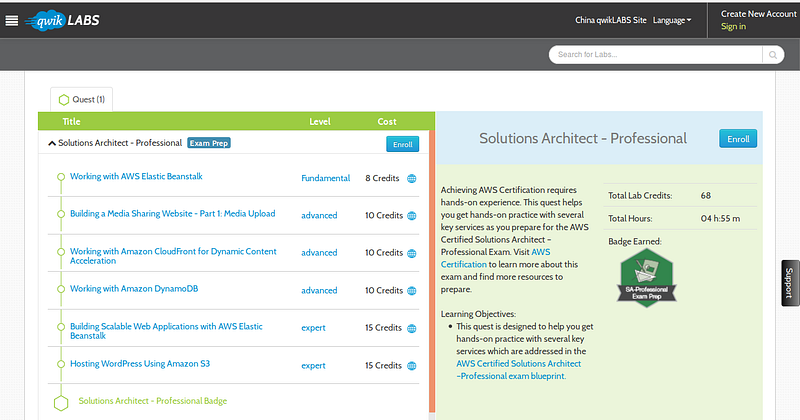The width and height of the screenshot is (800, 420).
Task: Click globe icon in Working with Amazon DynamoDB row
Action: [x=412, y=291]
